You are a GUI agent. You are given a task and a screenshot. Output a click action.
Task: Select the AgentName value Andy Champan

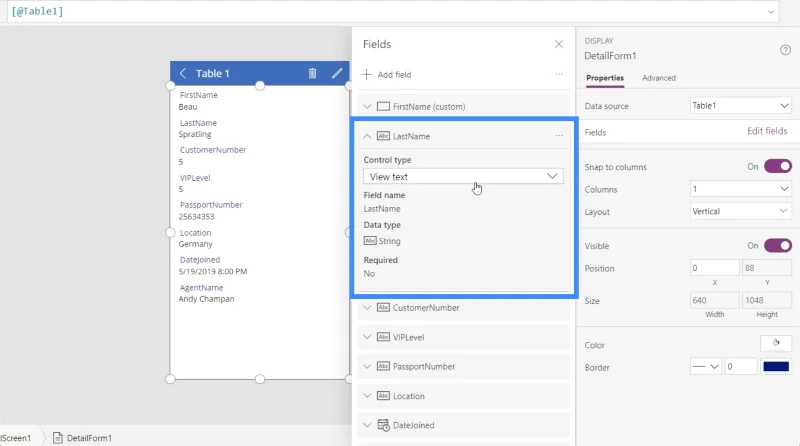pyautogui.click(x=206, y=299)
